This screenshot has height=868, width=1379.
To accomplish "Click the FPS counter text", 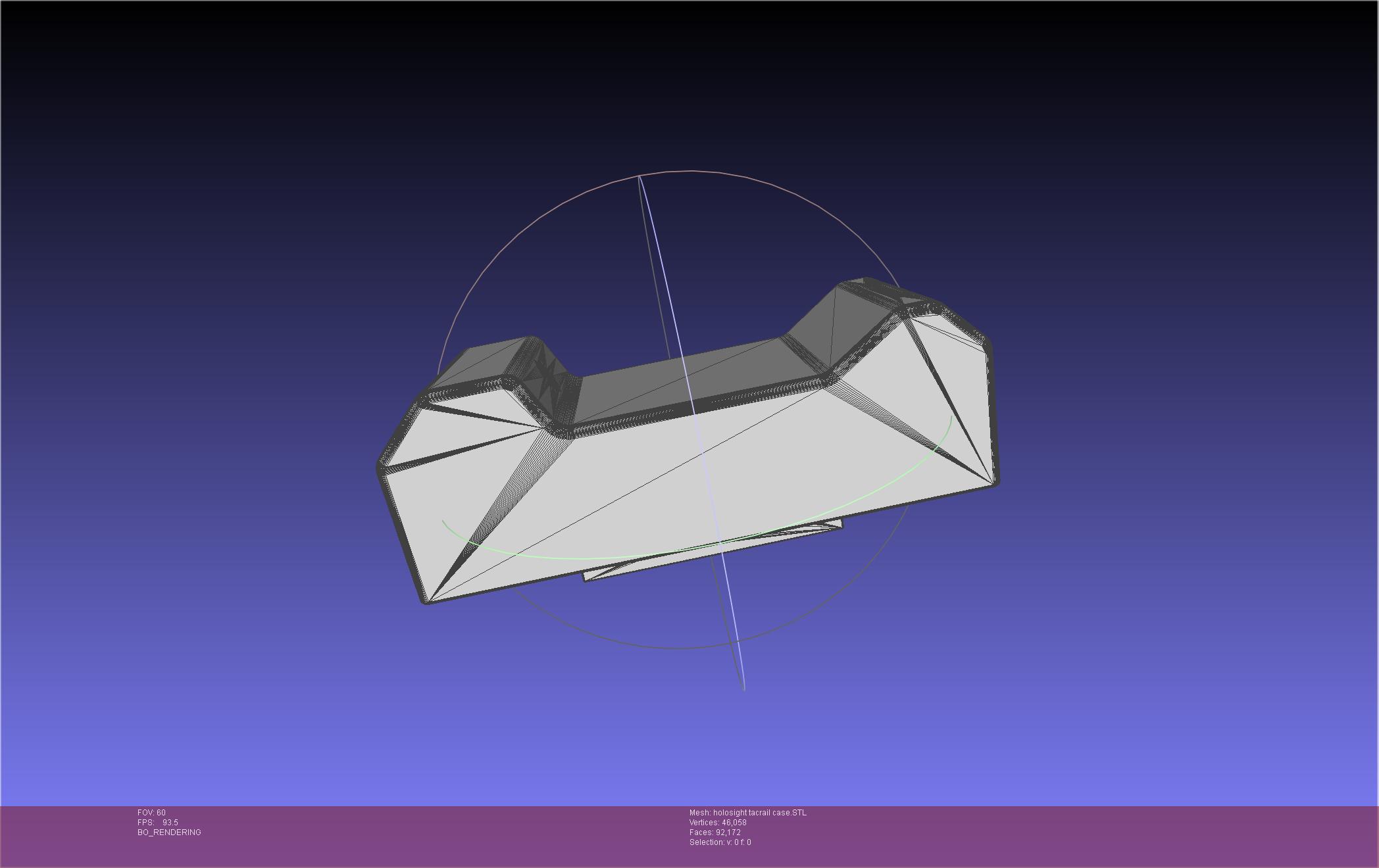I will coord(157,823).
